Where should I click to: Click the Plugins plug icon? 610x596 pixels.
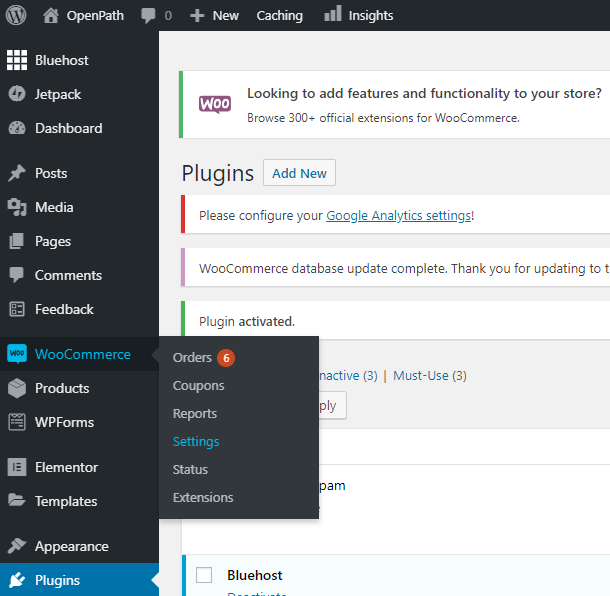pos(17,580)
